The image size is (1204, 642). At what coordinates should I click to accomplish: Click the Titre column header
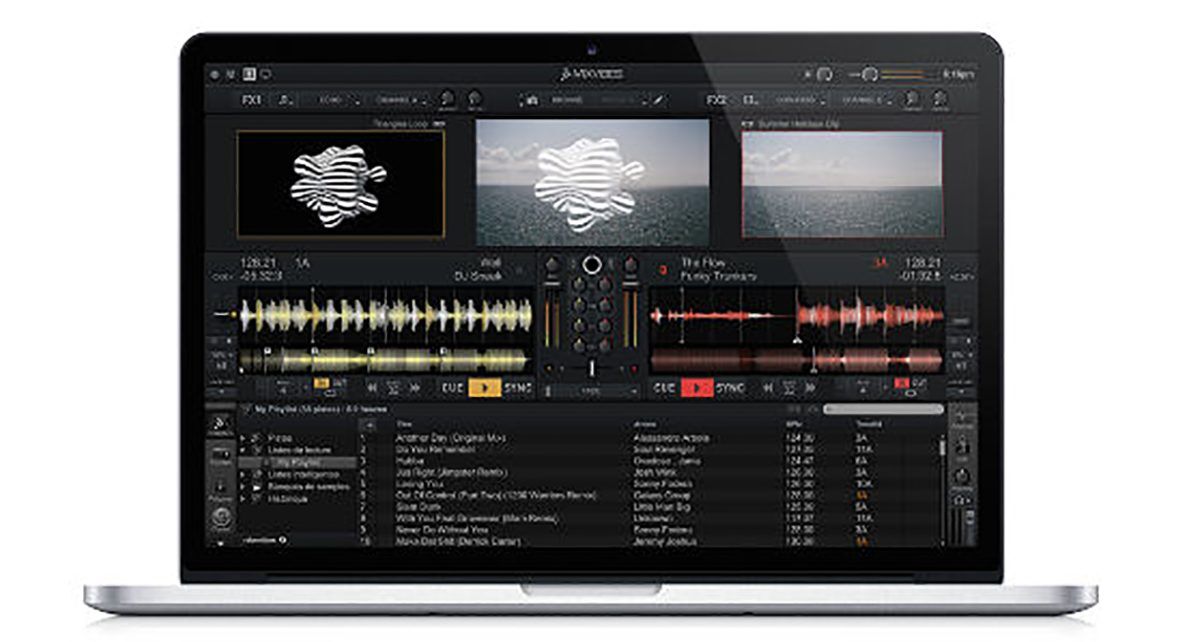click(405, 425)
